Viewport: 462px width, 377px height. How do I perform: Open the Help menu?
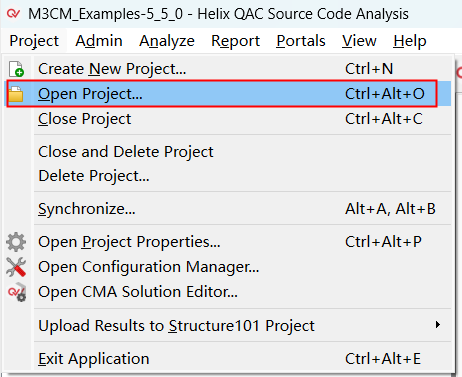click(x=409, y=41)
